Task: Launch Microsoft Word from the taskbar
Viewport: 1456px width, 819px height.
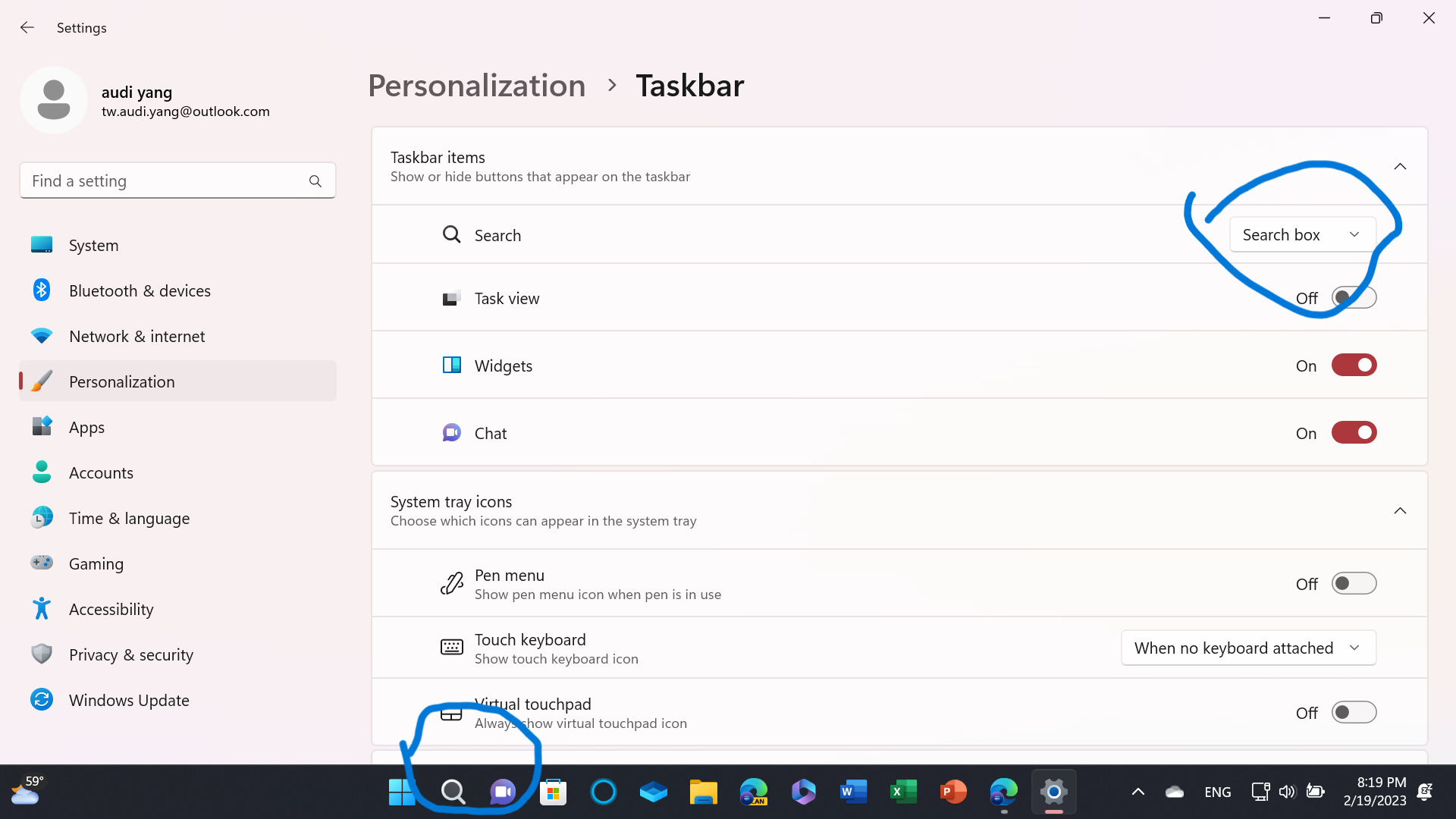Action: click(853, 791)
